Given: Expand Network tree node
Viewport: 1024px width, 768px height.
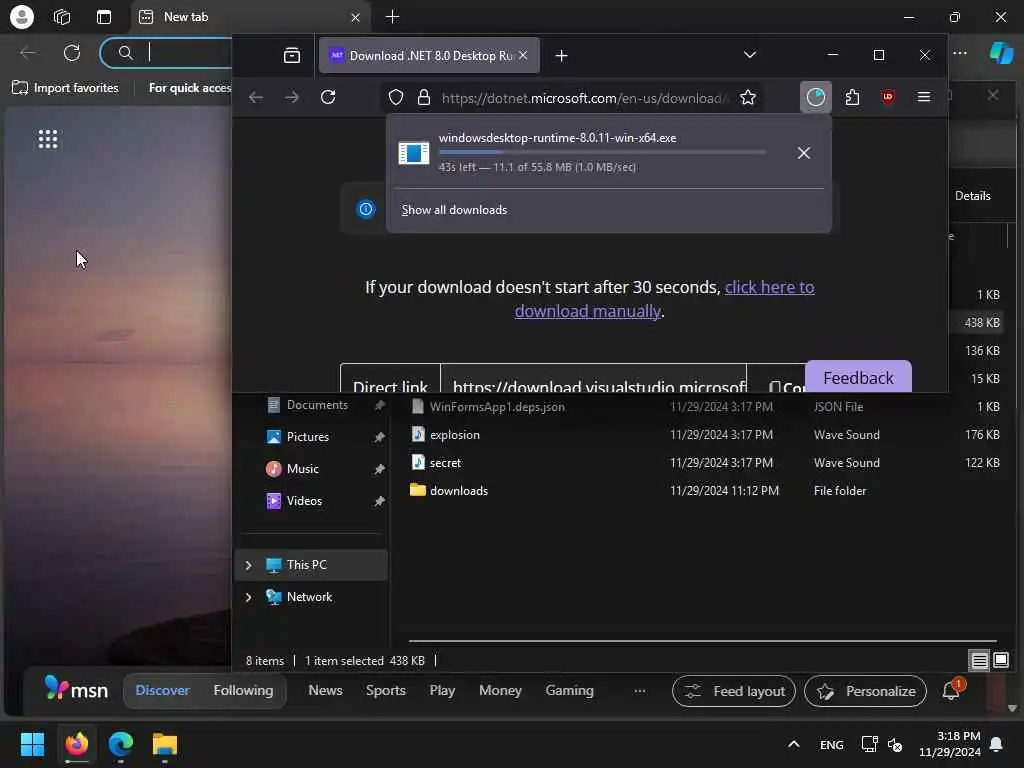Looking at the screenshot, I should (249, 598).
